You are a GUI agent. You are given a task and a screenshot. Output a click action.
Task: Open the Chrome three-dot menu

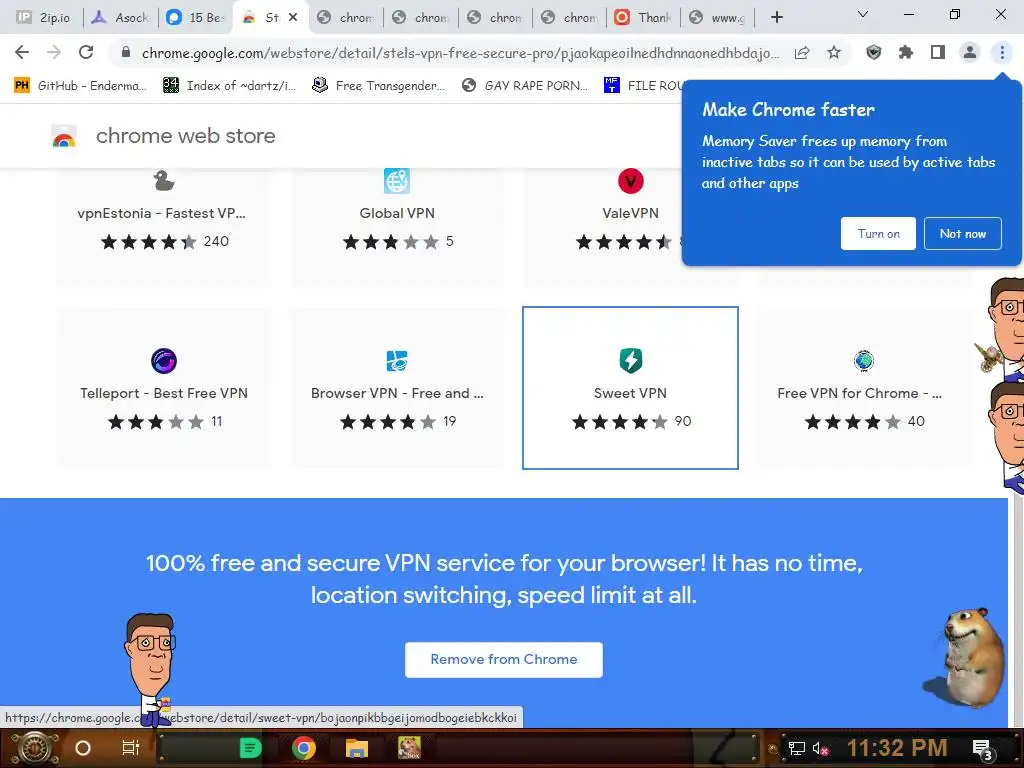click(1002, 52)
